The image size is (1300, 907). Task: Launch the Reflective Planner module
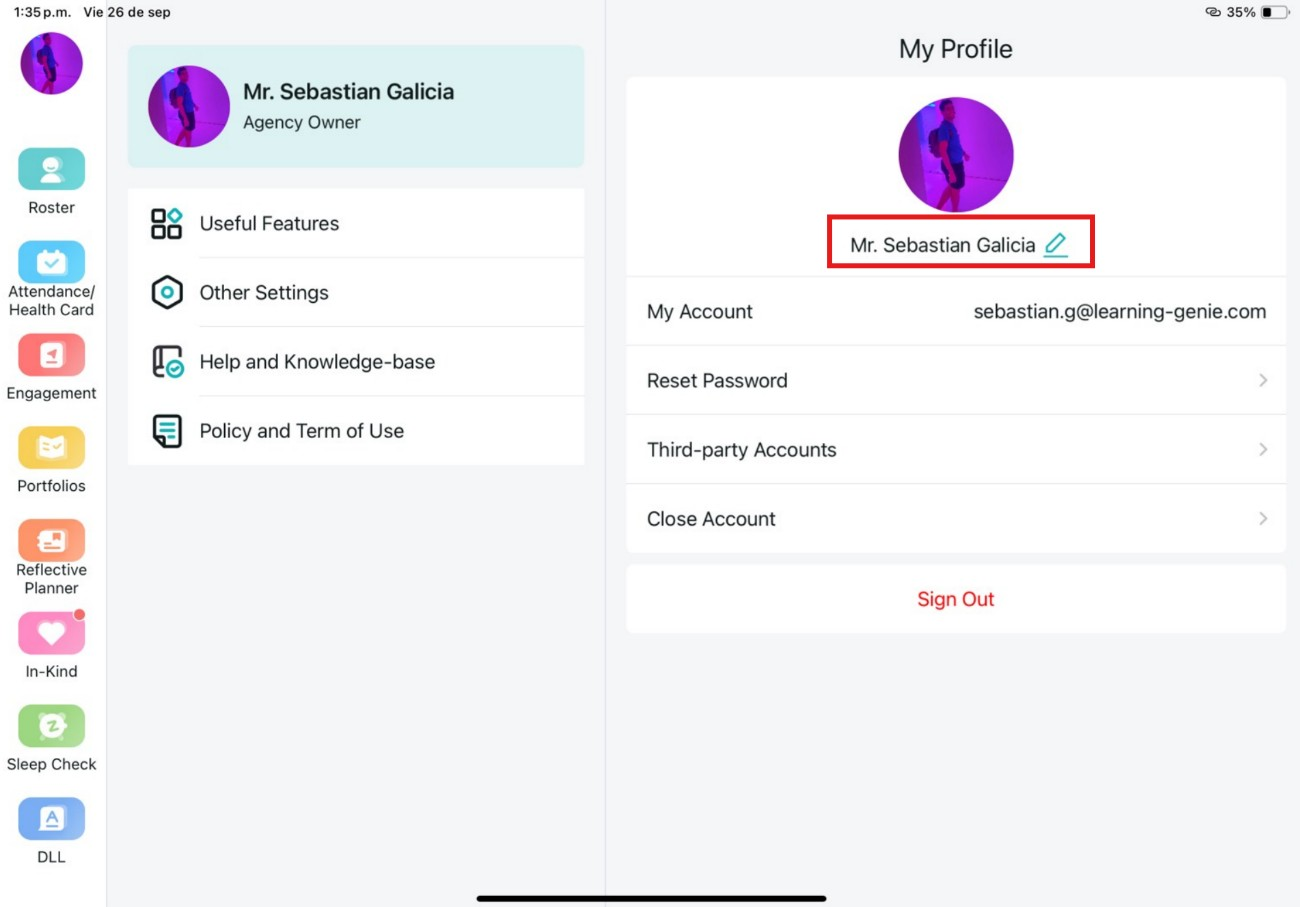coord(51,540)
